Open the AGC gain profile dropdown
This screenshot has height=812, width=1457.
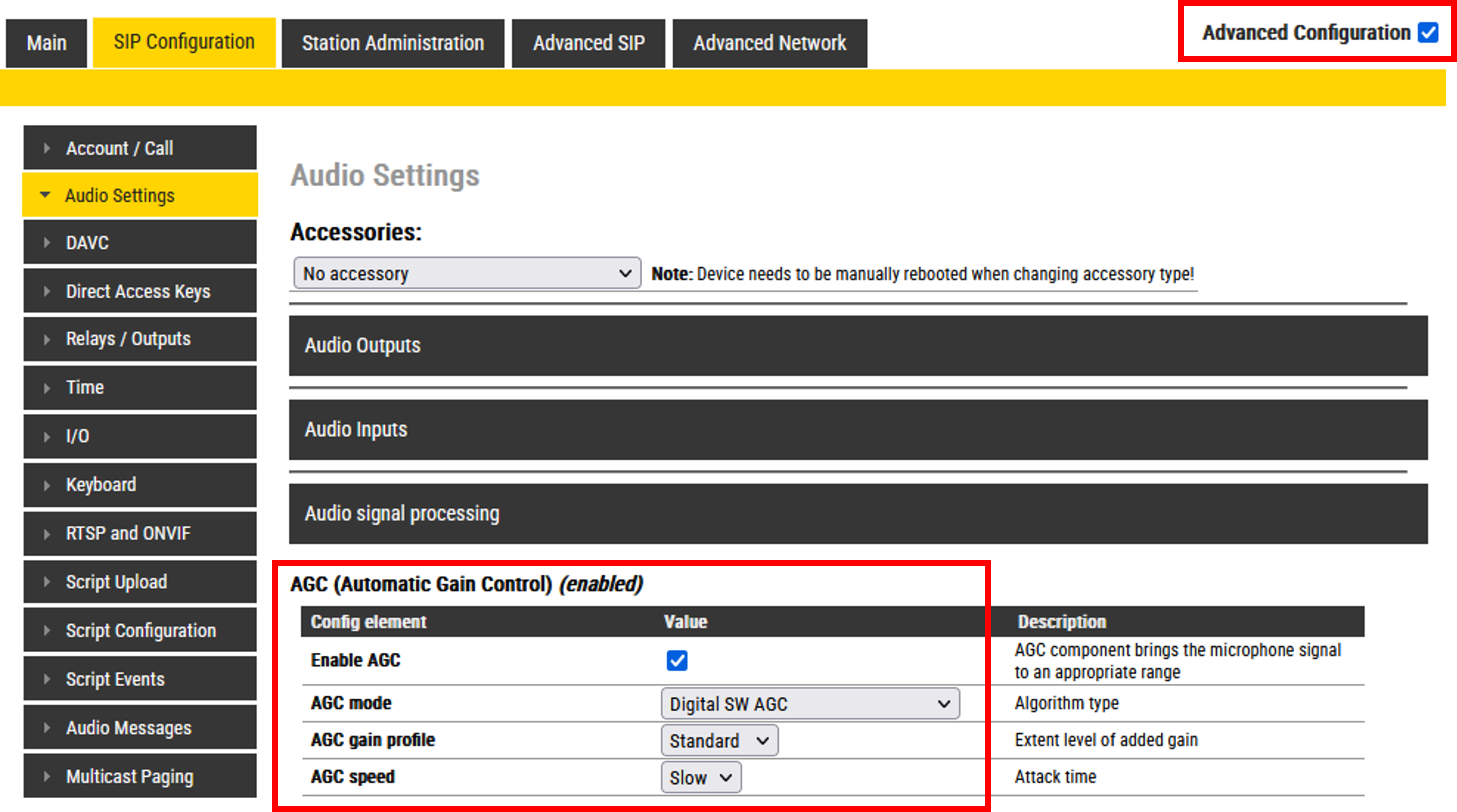pos(719,741)
